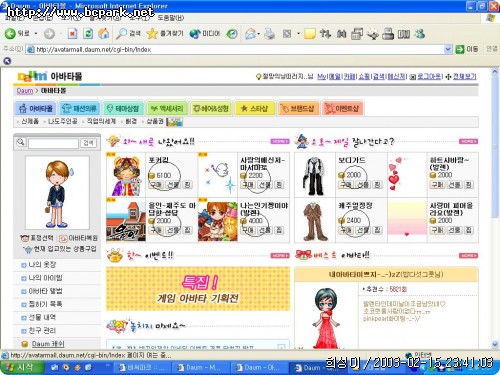Select the 아바타몰 tab
The height and width of the screenshot is (375, 500).
click(x=36, y=108)
